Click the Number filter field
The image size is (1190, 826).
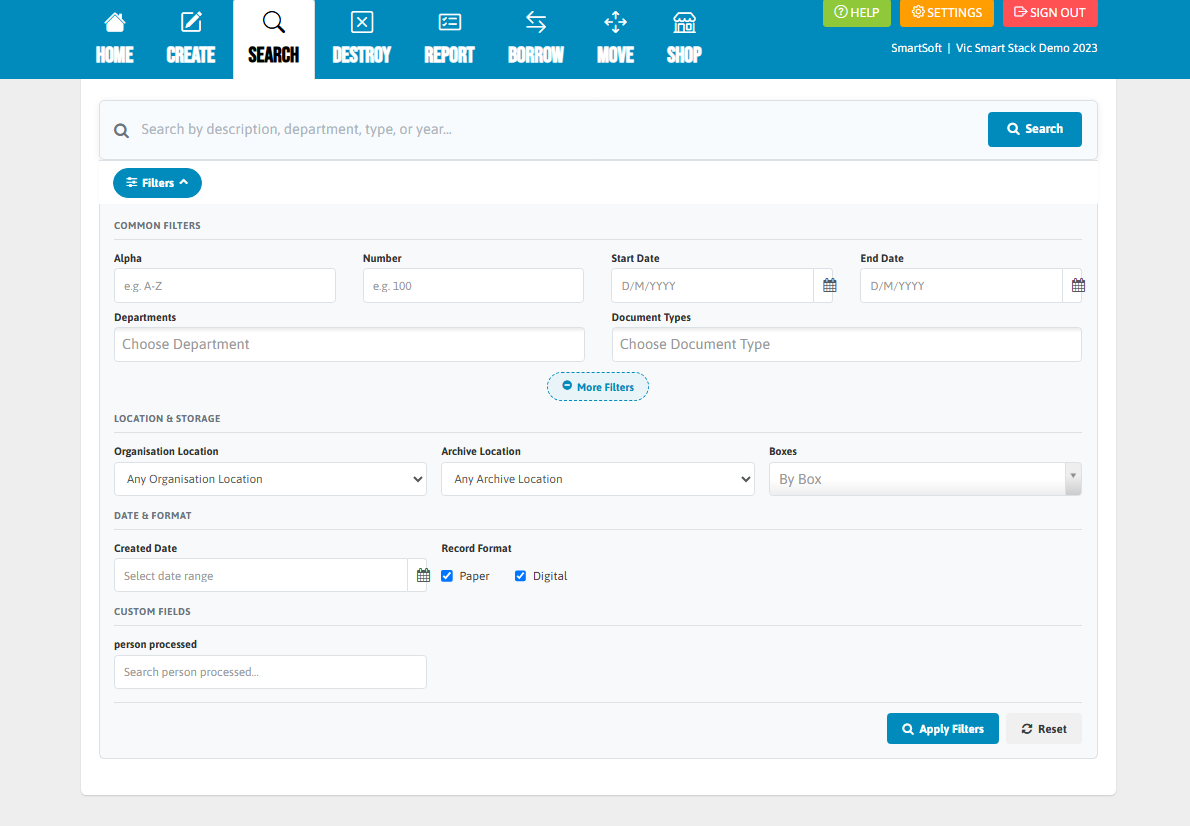click(473, 286)
